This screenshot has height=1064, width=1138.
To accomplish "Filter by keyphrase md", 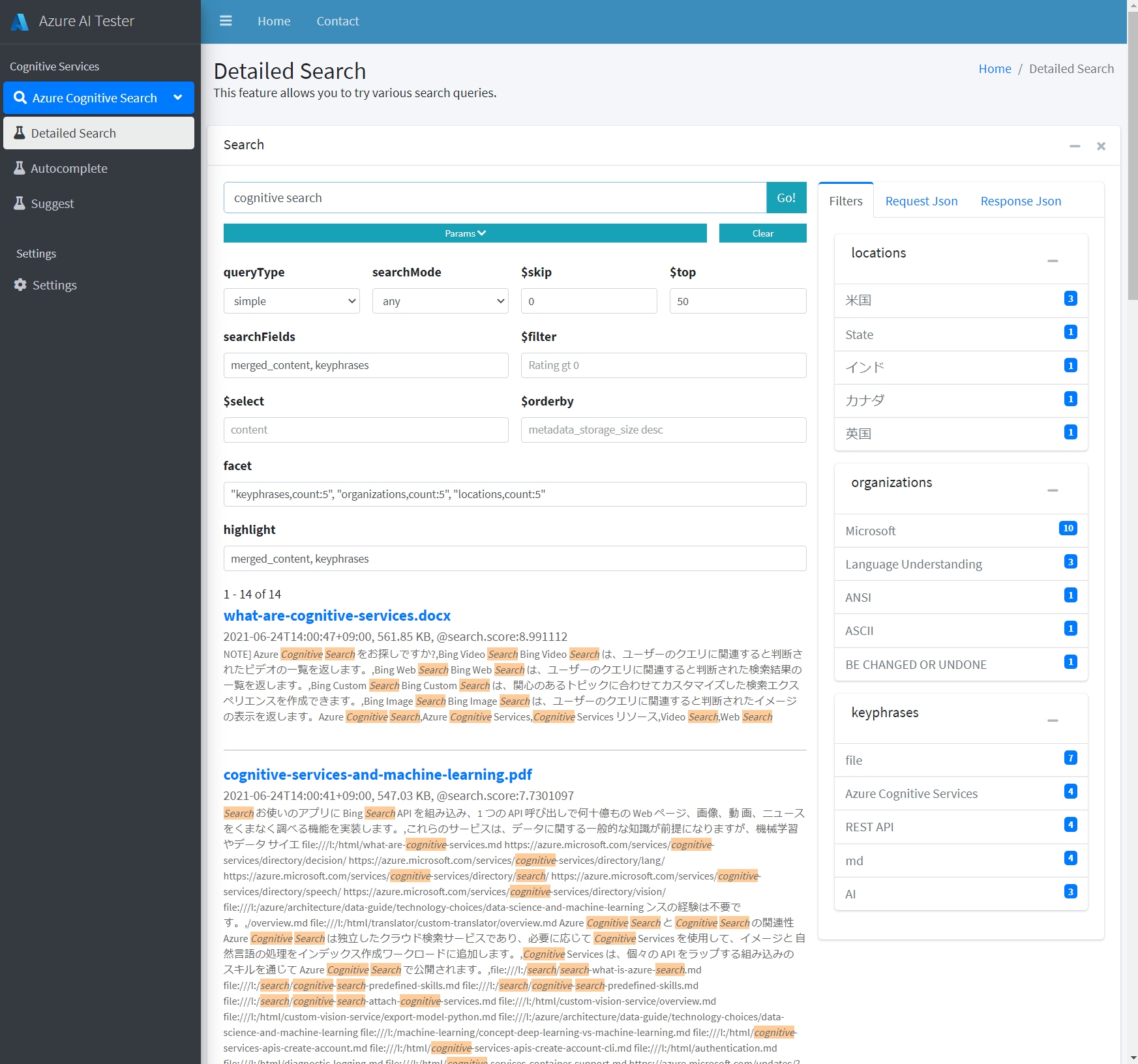I will click(961, 861).
